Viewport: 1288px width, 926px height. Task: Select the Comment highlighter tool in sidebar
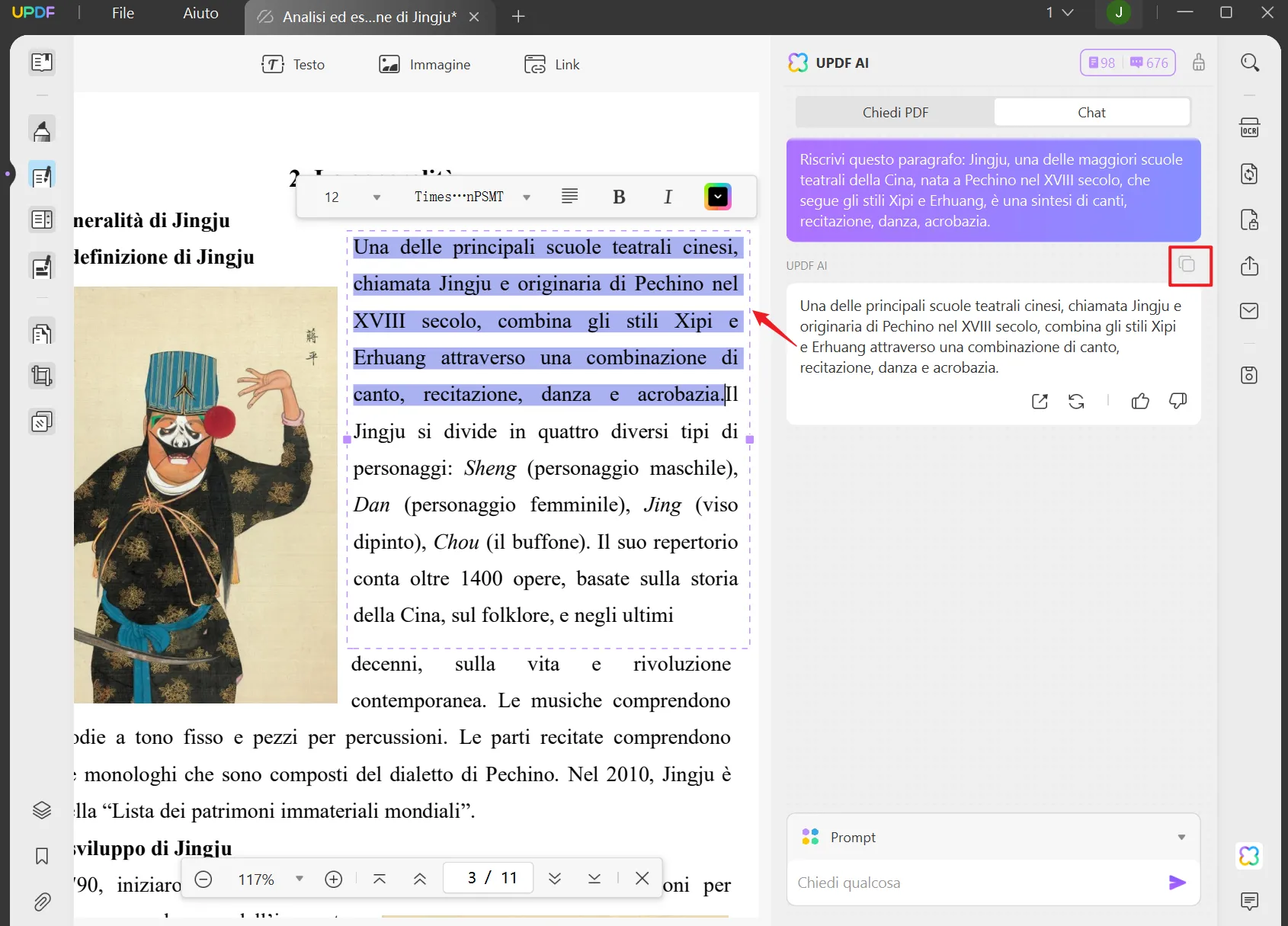(42, 130)
